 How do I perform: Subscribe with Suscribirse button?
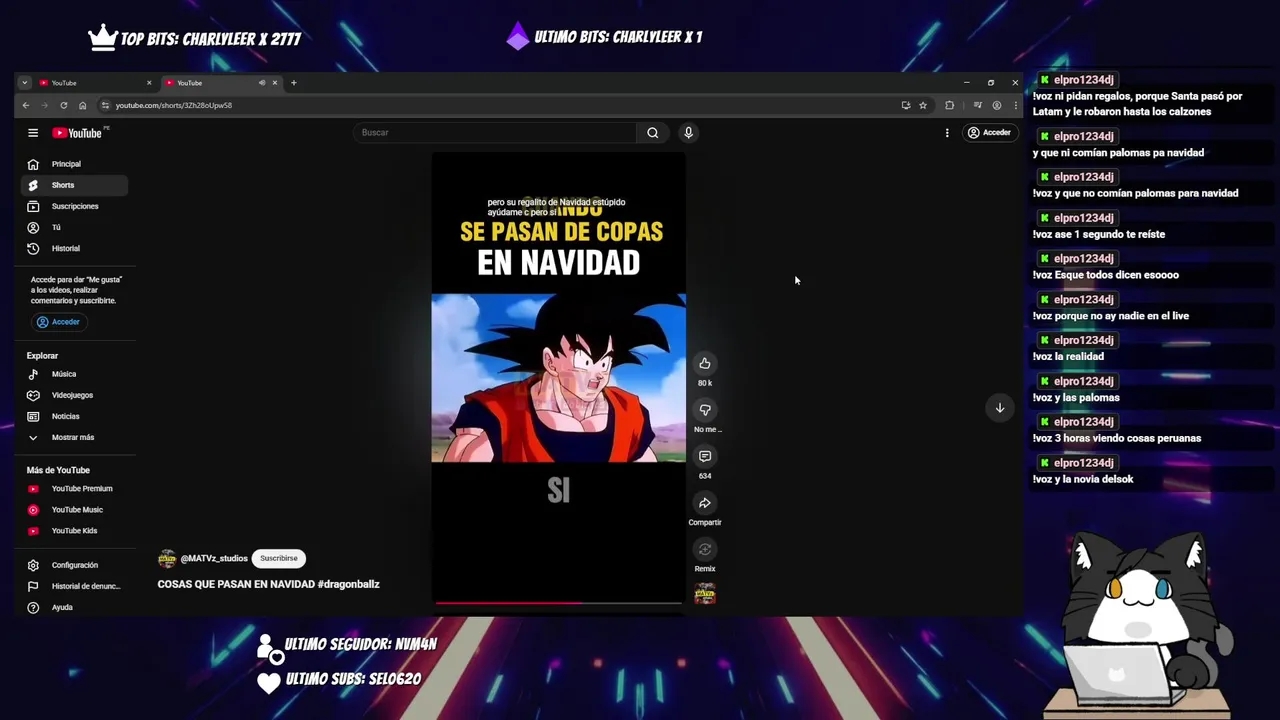coord(279,558)
